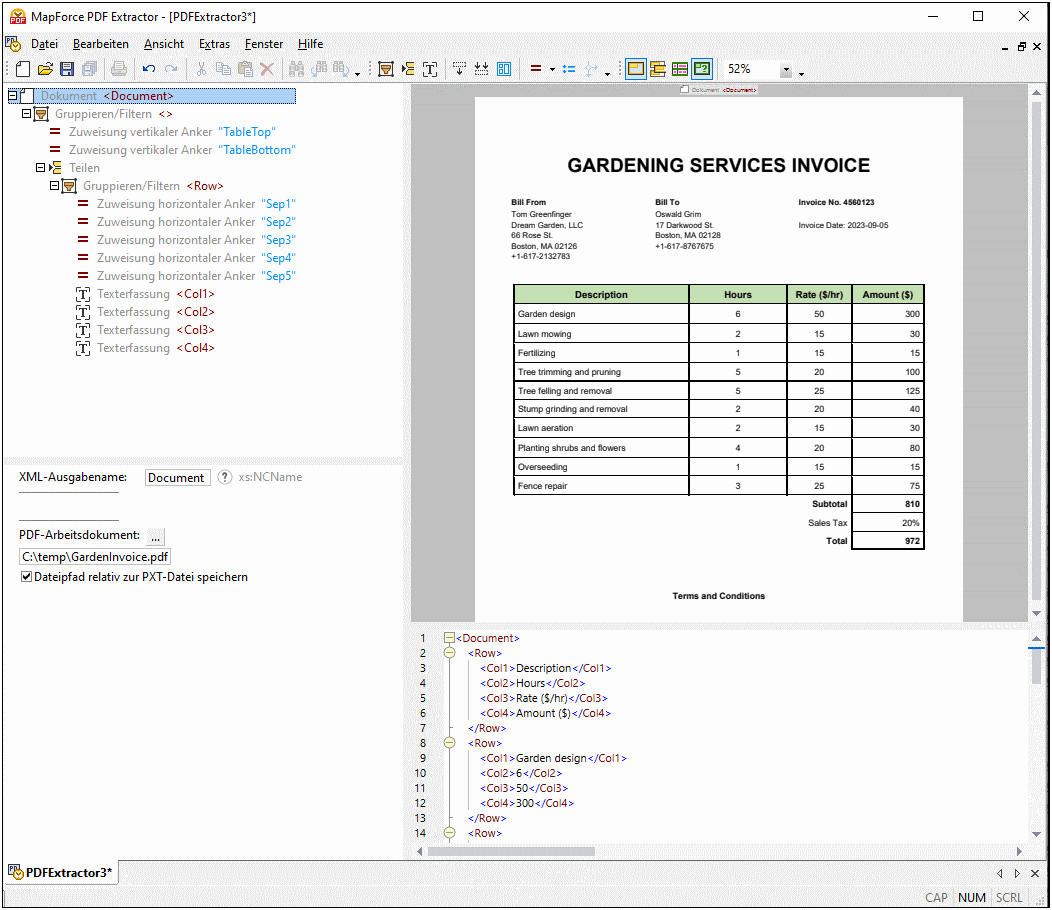The image size is (1052, 910).
Task: Click the red equals anchor assignment icon
Action: (x=536, y=69)
